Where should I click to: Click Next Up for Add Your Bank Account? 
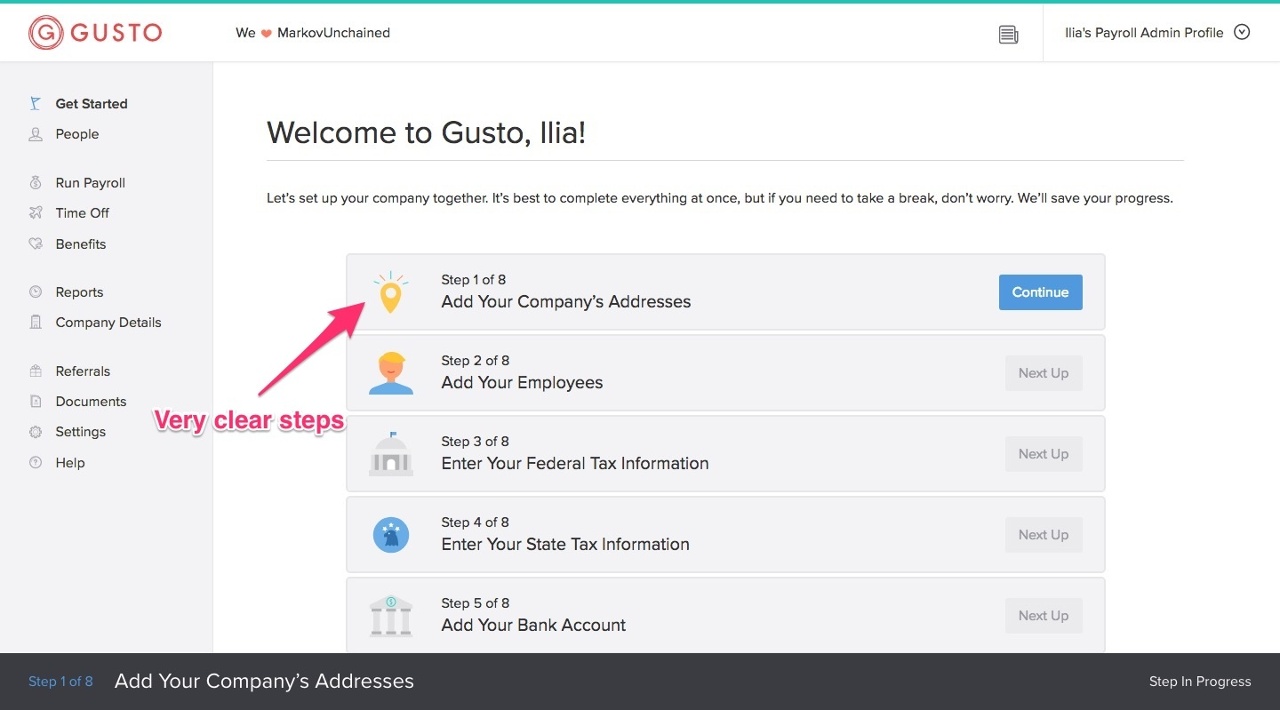[x=1043, y=616]
